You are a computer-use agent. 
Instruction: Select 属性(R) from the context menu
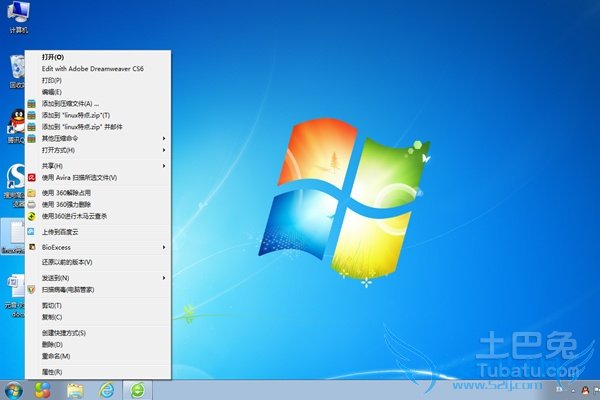point(53,371)
